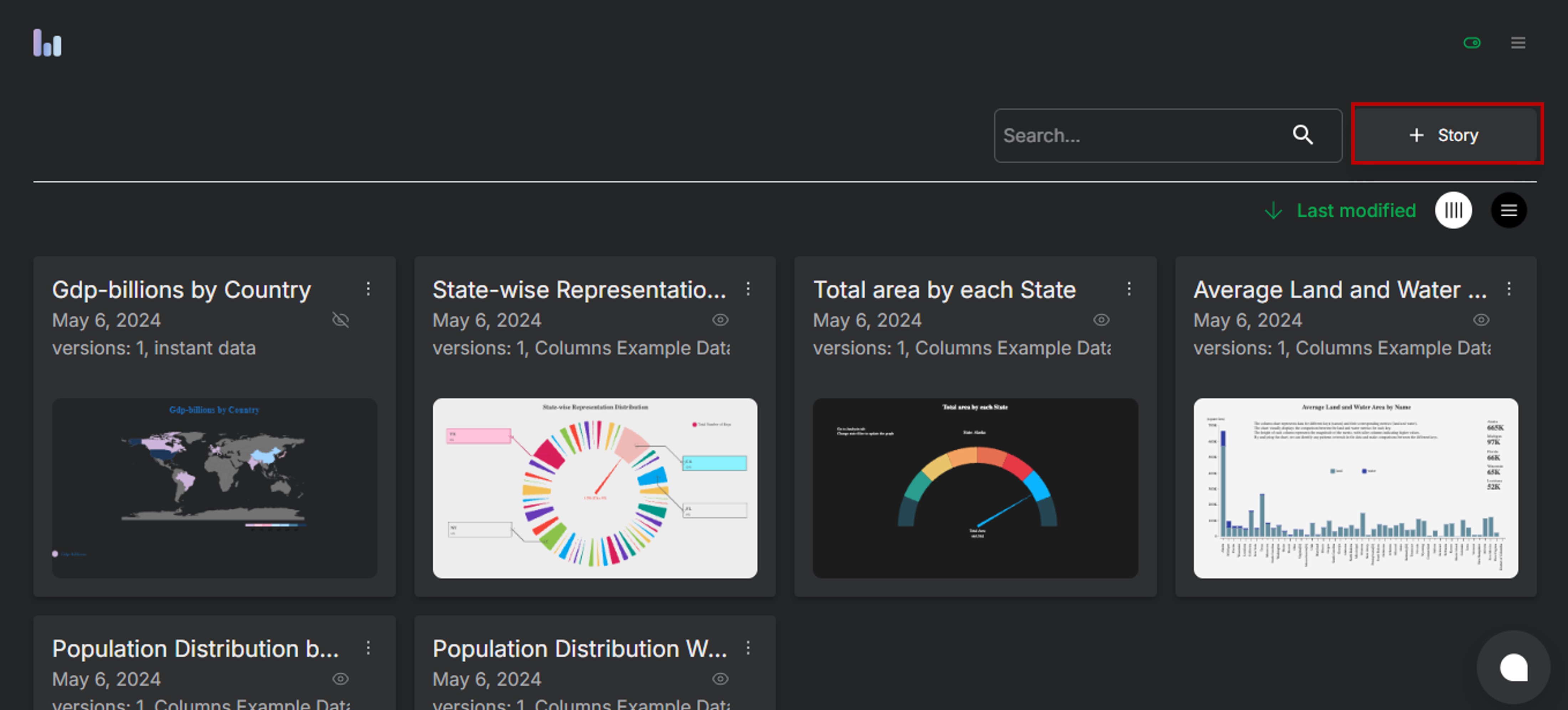Open menu on Population Distribution W... card
This screenshot has height=710, width=1568.
(x=748, y=648)
